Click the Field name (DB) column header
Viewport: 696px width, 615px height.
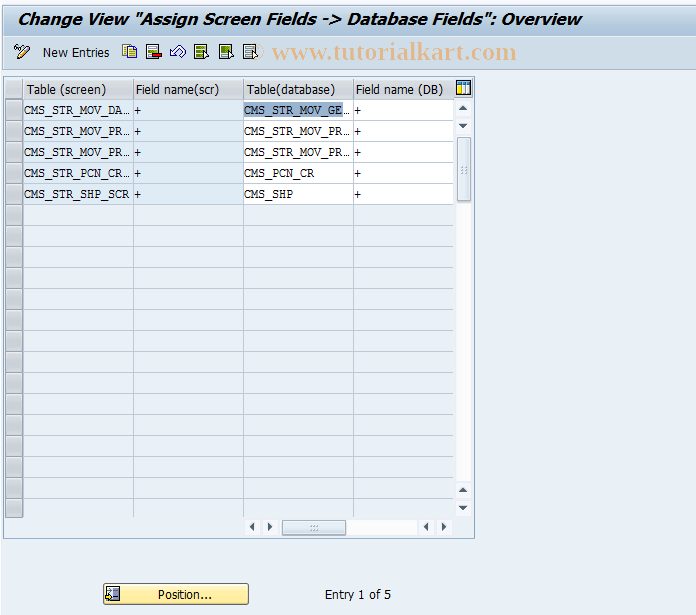(x=403, y=90)
